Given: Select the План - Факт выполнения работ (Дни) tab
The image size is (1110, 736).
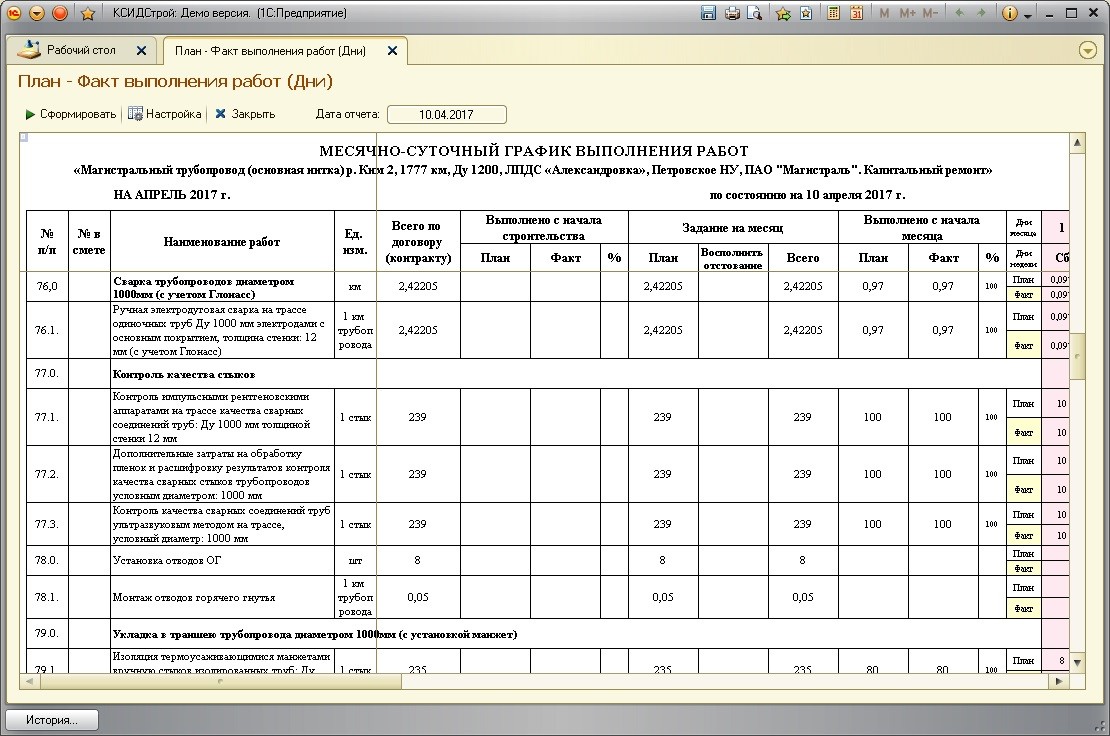Looking at the screenshot, I should pyautogui.click(x=270, y=51).
